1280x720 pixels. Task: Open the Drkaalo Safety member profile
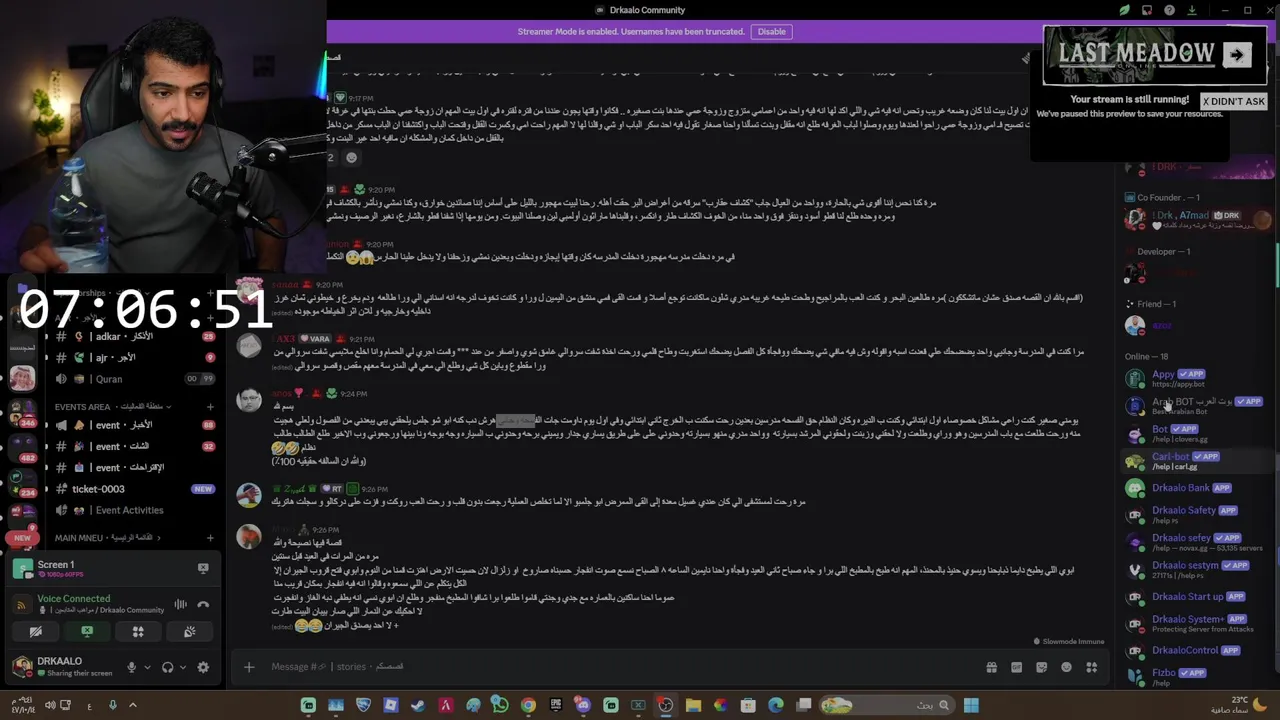[1195, 515]
